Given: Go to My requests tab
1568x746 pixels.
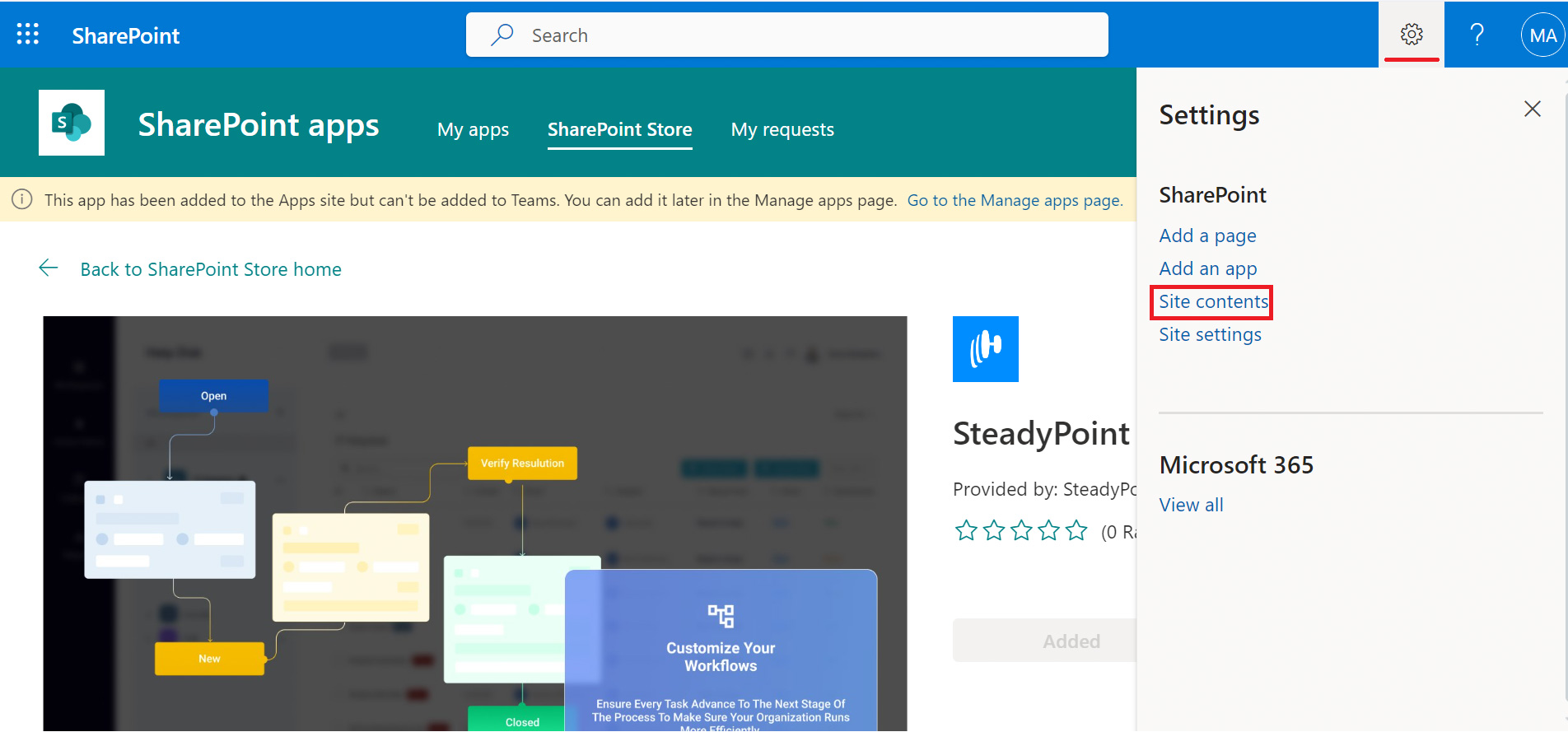Looking at the screenshot, I should coord(782,129).
